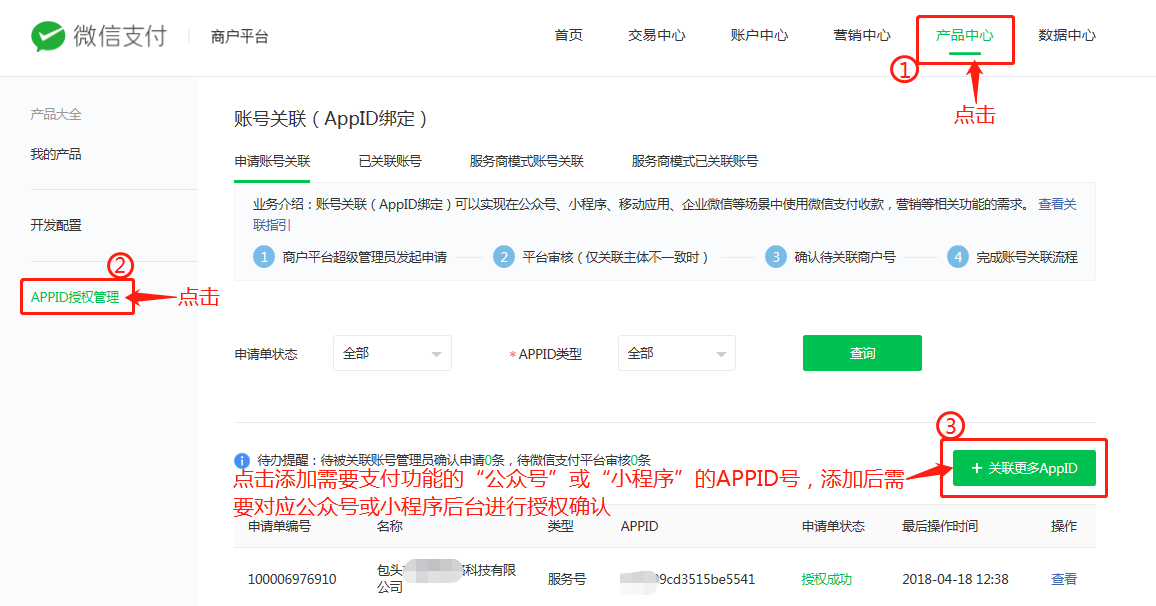Click the 申请单状态 column header

point(833,526)
